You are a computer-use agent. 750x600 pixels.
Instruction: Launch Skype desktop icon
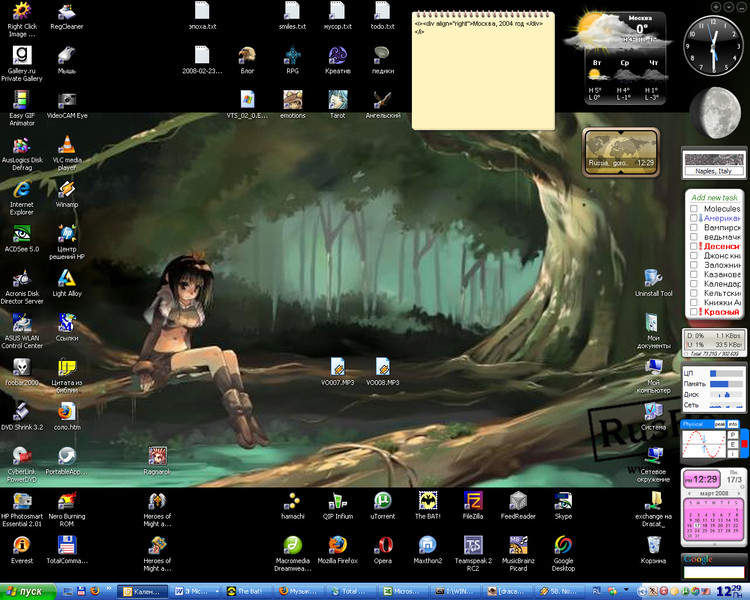click(563, 505)
